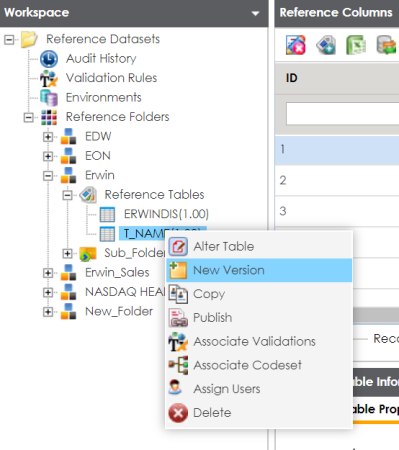Expand the EON folder
The height and width of the screenshot is (450, 399).
48,156
